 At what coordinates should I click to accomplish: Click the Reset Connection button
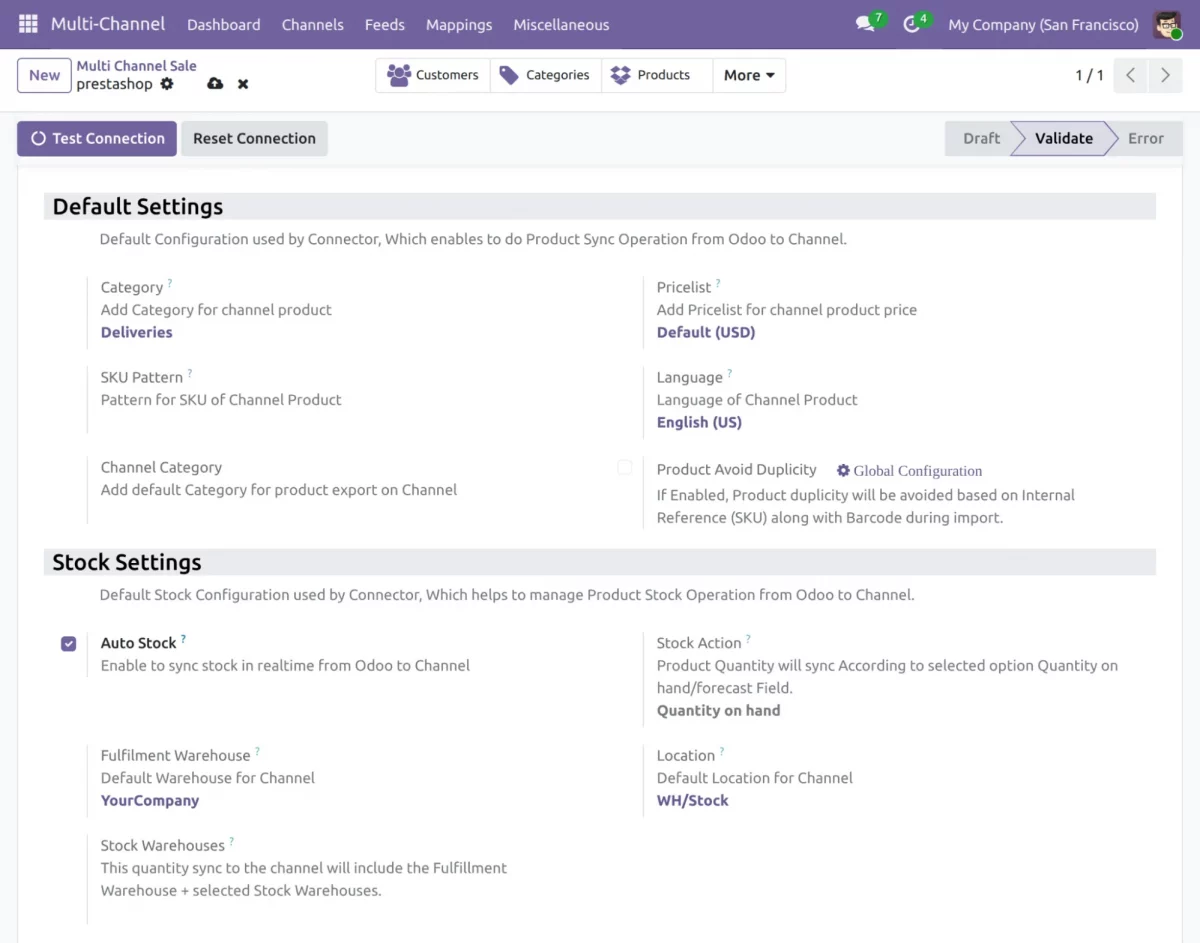coord(254,138)
